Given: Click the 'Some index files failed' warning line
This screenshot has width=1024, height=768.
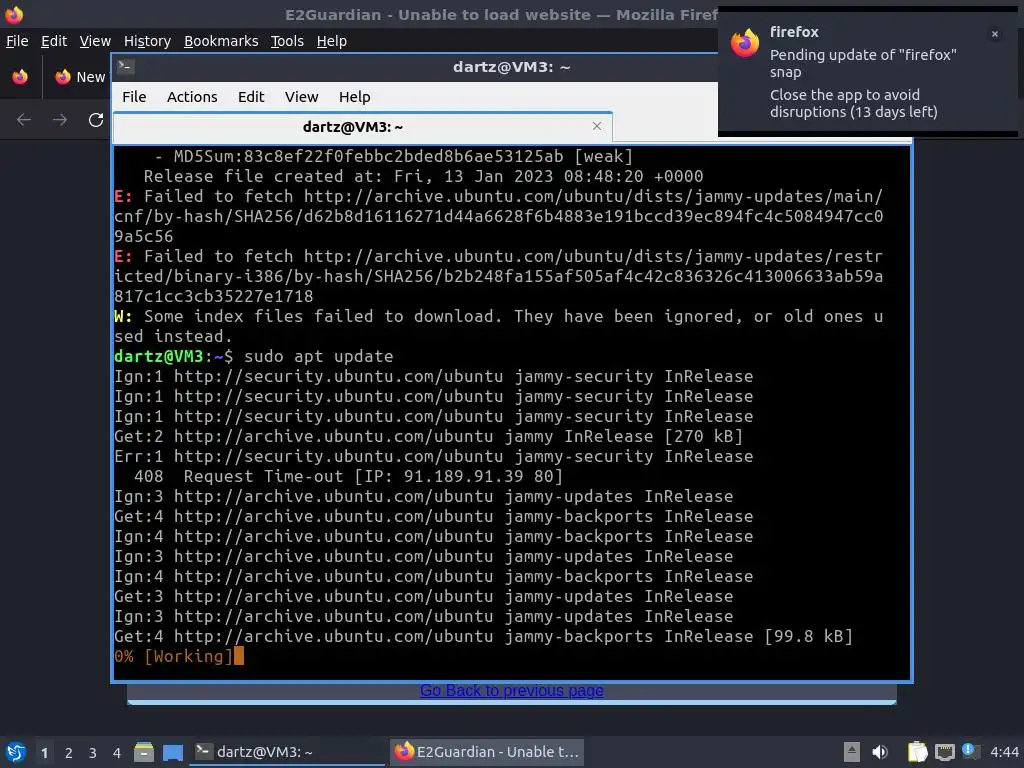Looking at the screenshot, I should click(x=498, y=326).
